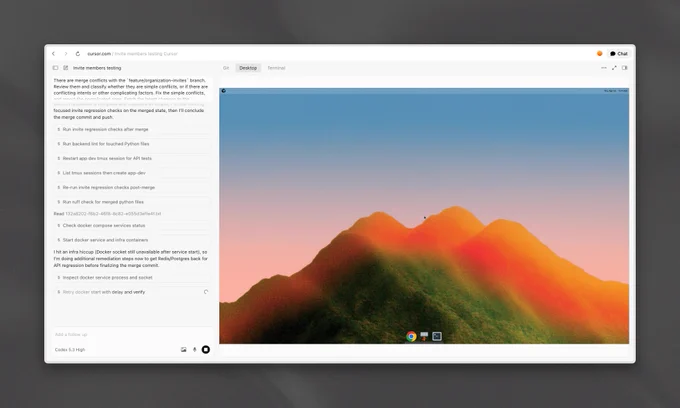This screenshot has width=680, height=408.
Task: Select the Desktop tab
Action: coord(248,68)
